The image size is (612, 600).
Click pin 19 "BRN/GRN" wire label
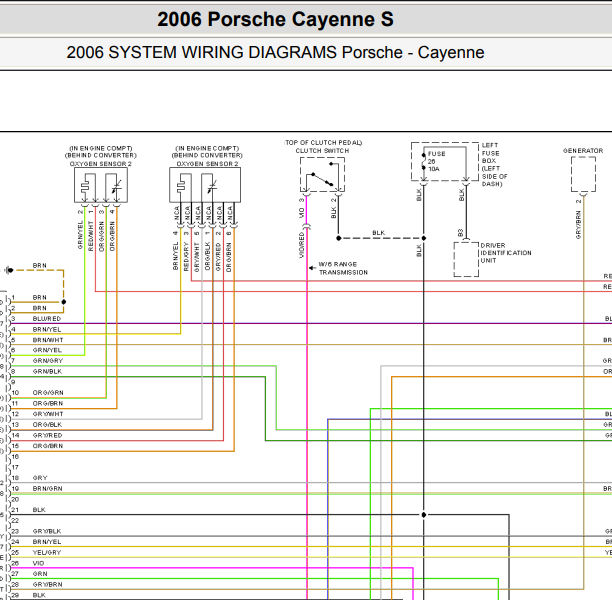pos(47,488)
